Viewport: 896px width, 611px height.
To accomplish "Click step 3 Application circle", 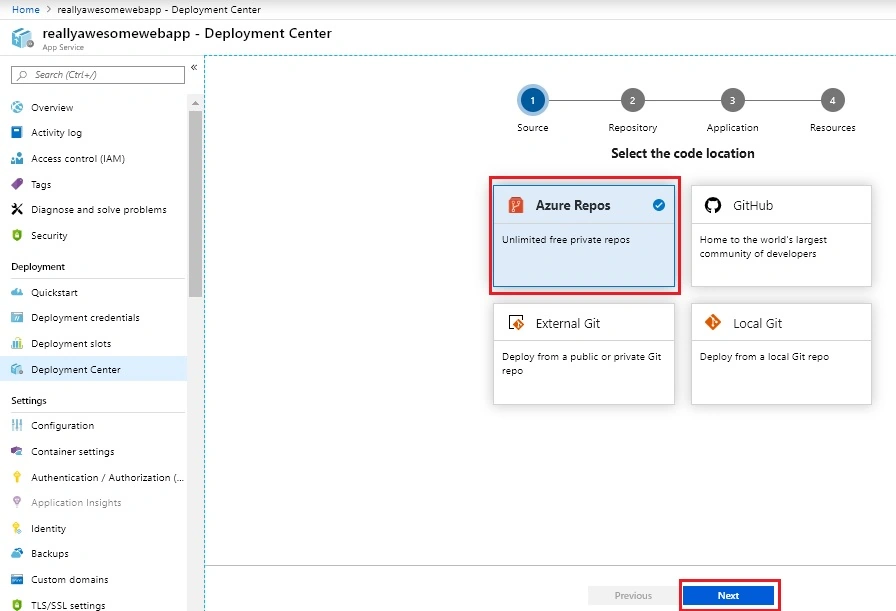I will [x=733, y=100].
